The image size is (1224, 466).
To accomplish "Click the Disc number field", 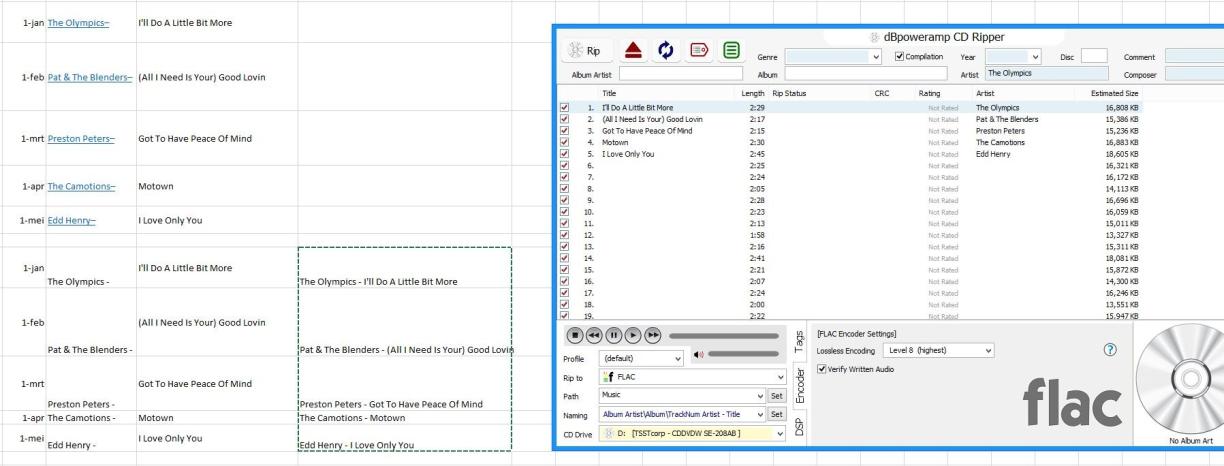I will point(1094,56).
